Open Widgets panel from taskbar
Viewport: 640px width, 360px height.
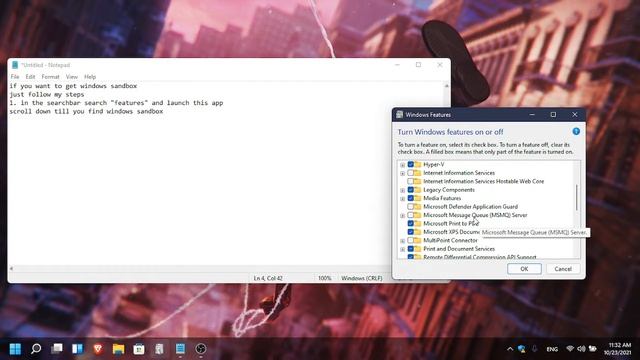77,349
